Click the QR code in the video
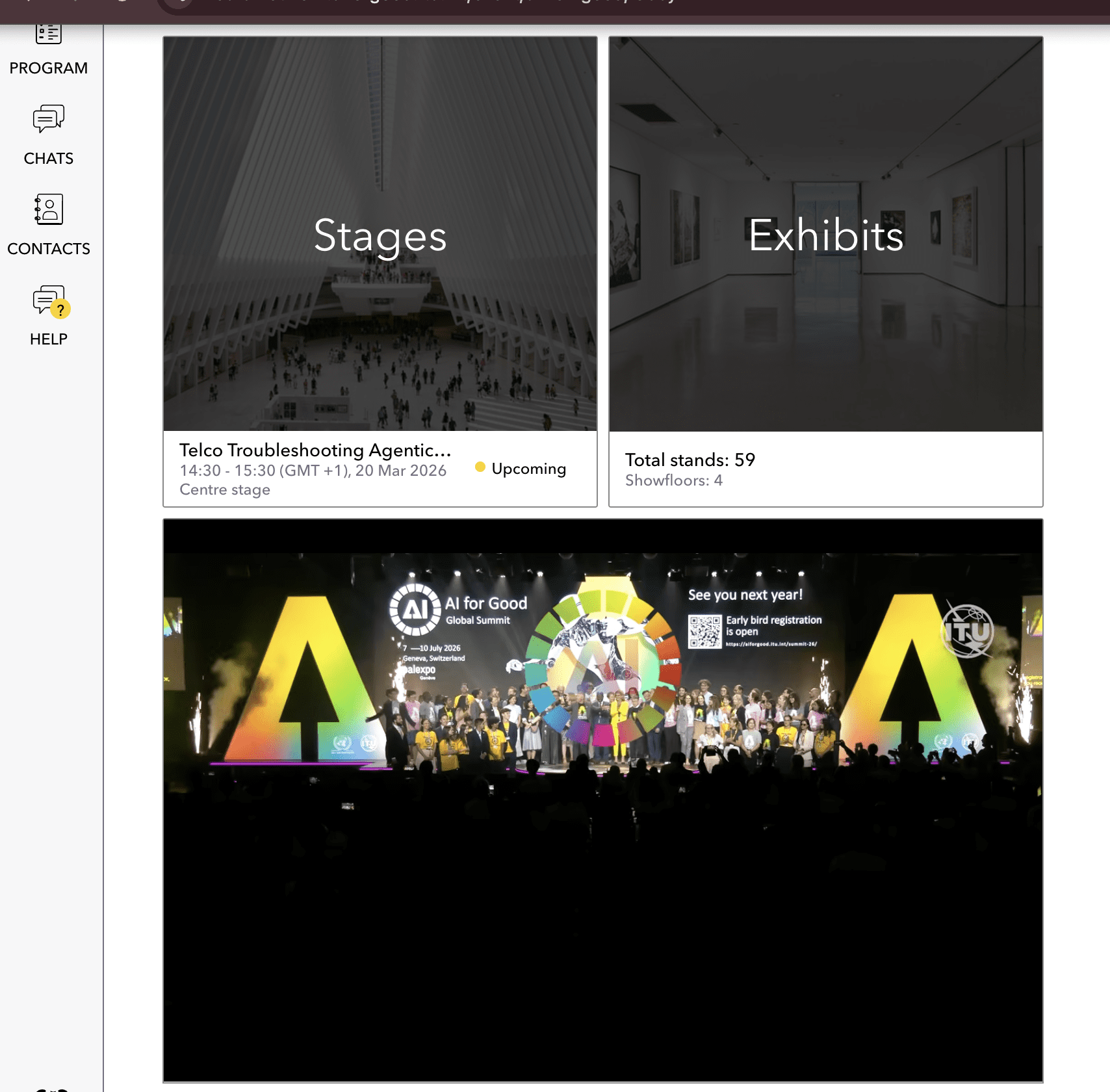 [704, 631]
